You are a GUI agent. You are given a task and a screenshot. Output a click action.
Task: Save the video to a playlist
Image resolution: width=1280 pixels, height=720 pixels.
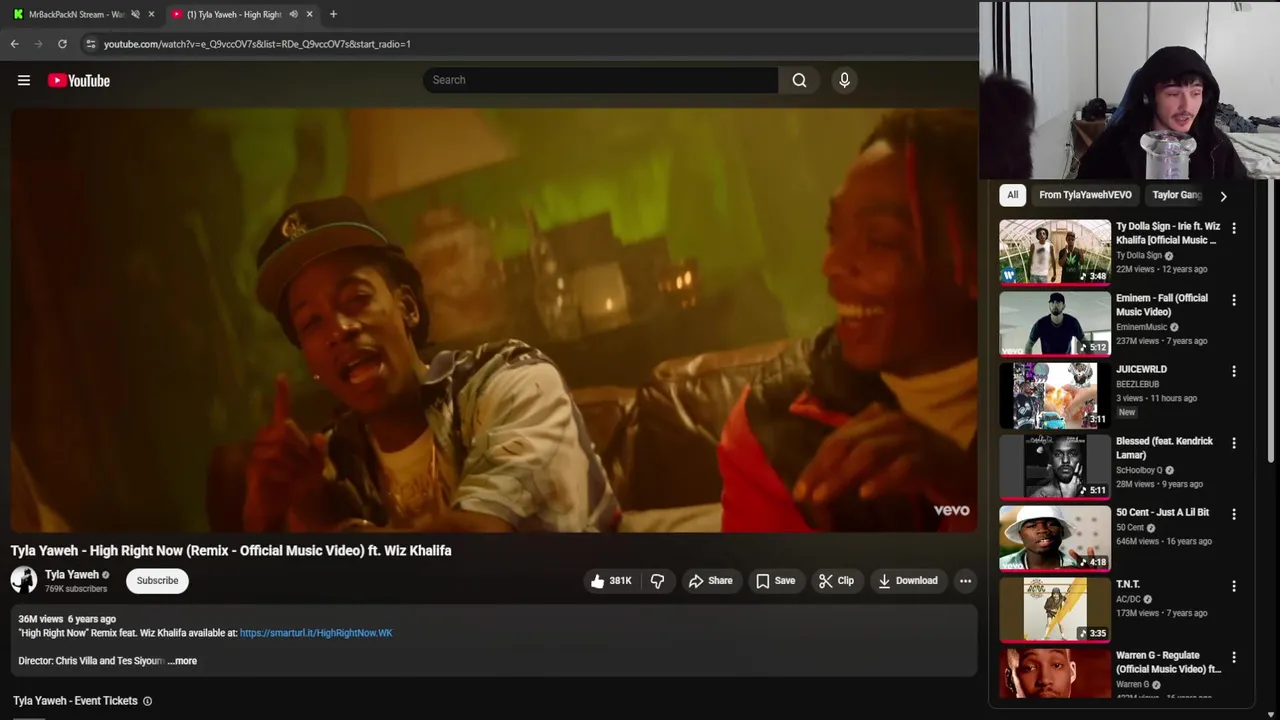coord(776,581)
